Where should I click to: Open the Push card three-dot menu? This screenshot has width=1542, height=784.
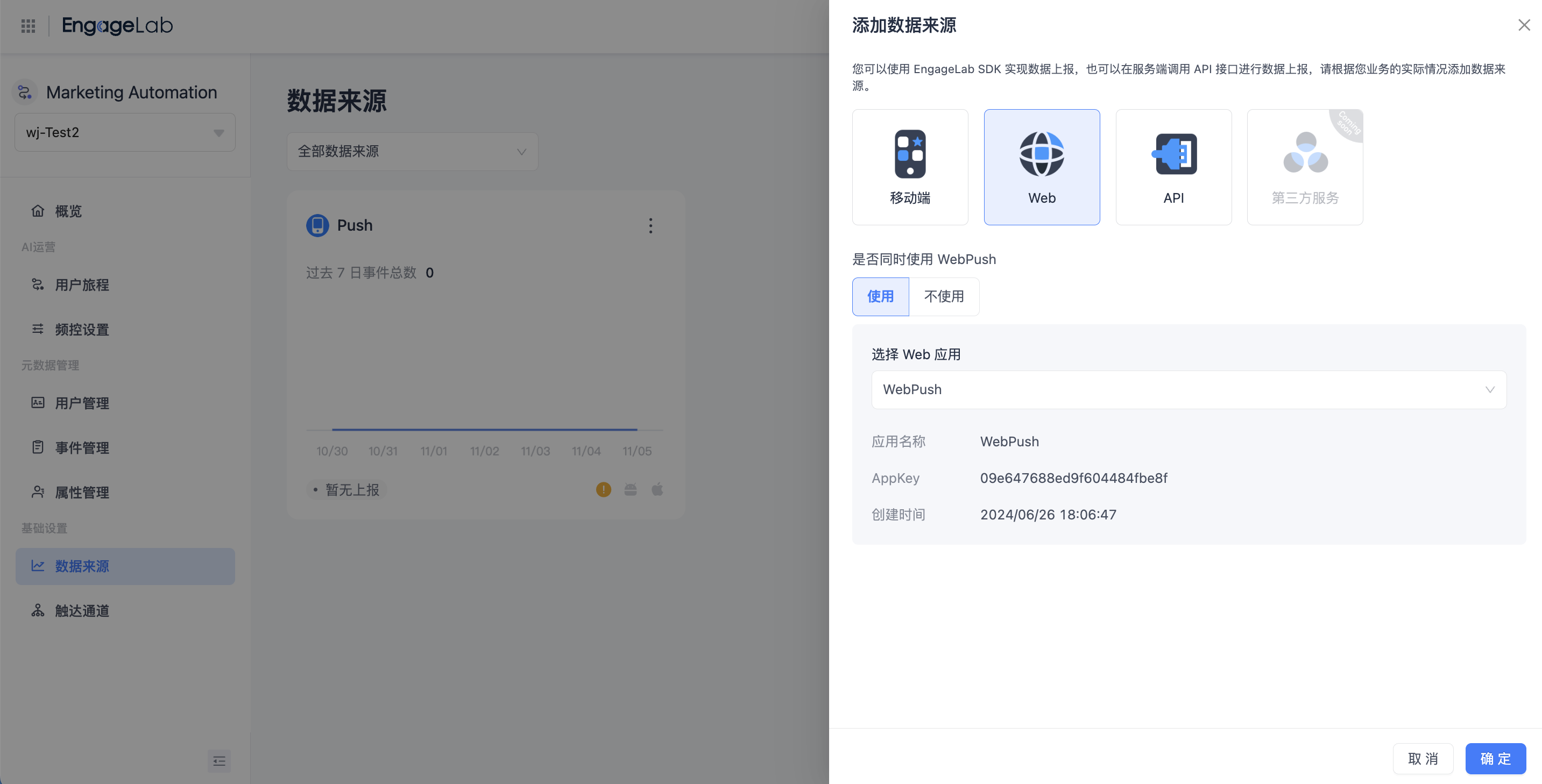[650, 226]
